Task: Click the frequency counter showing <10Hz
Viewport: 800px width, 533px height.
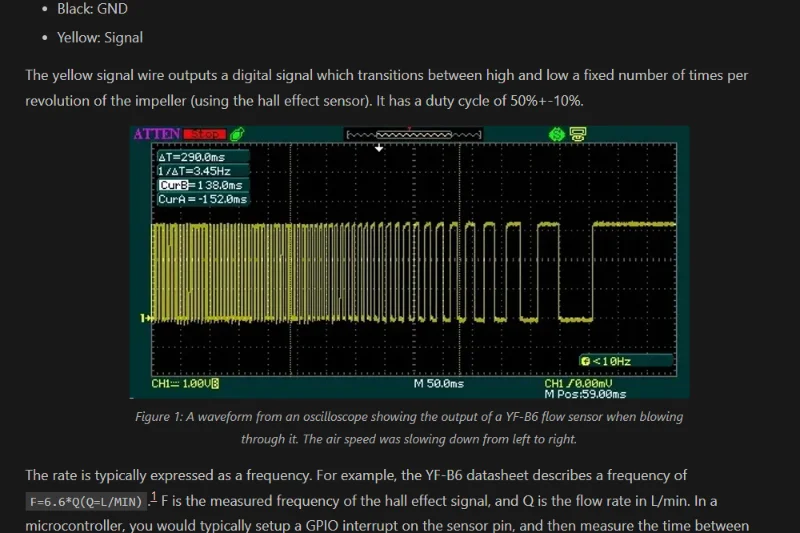Action: pos(606,360)
